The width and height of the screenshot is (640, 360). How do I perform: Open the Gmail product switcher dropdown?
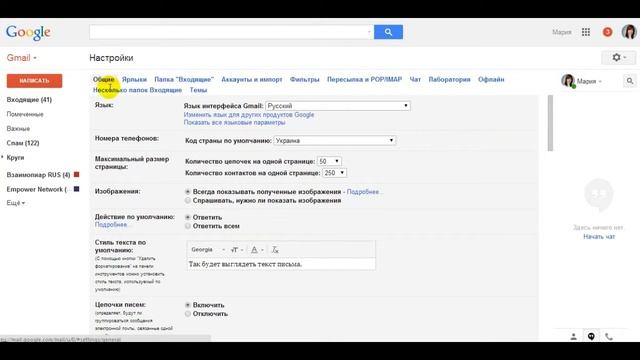click(x=22, y=58)
